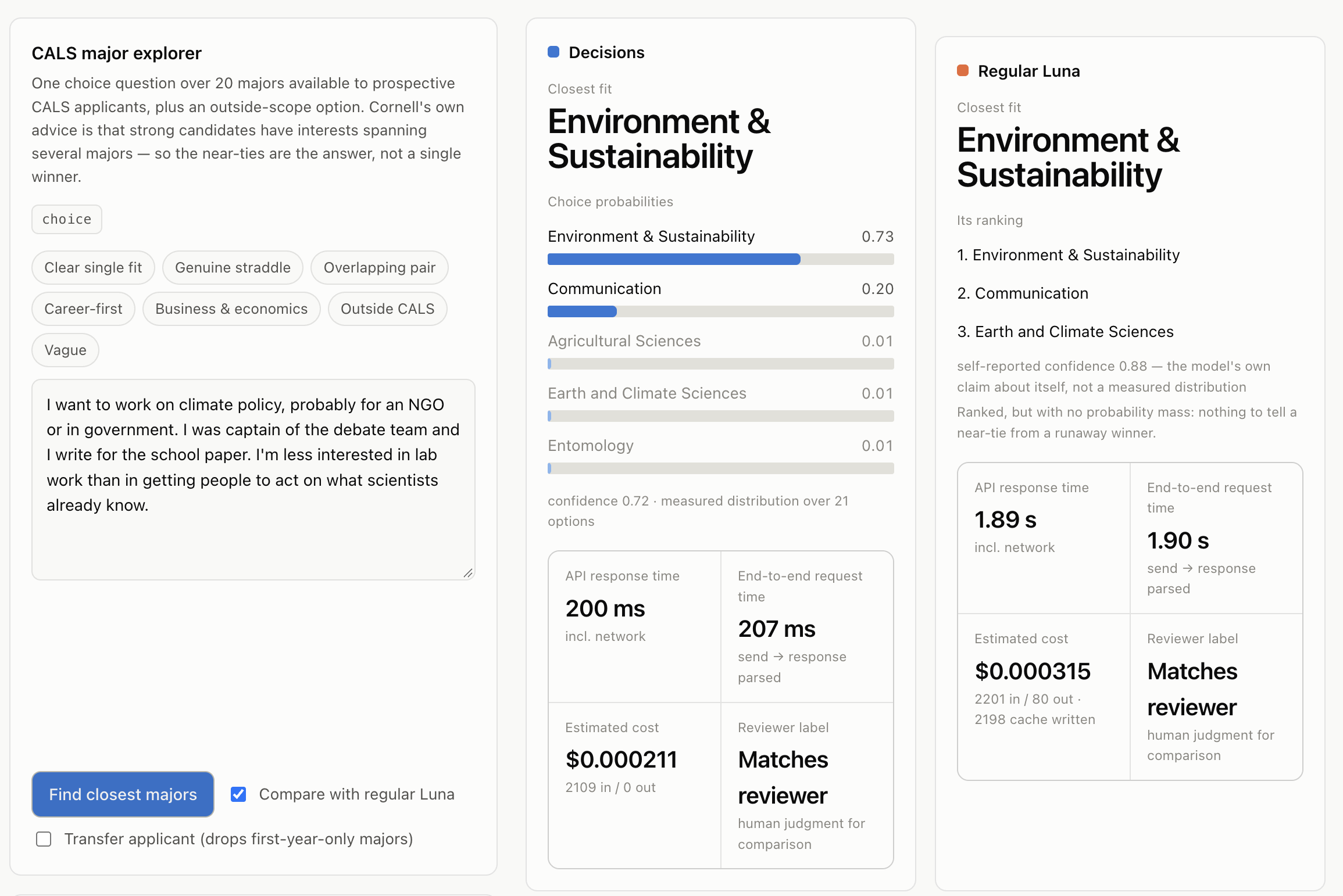Viewport: 1343px width, 896px height.
Task: Click the choice tag label
Action: pyautogui.click(x=67, y=219)
